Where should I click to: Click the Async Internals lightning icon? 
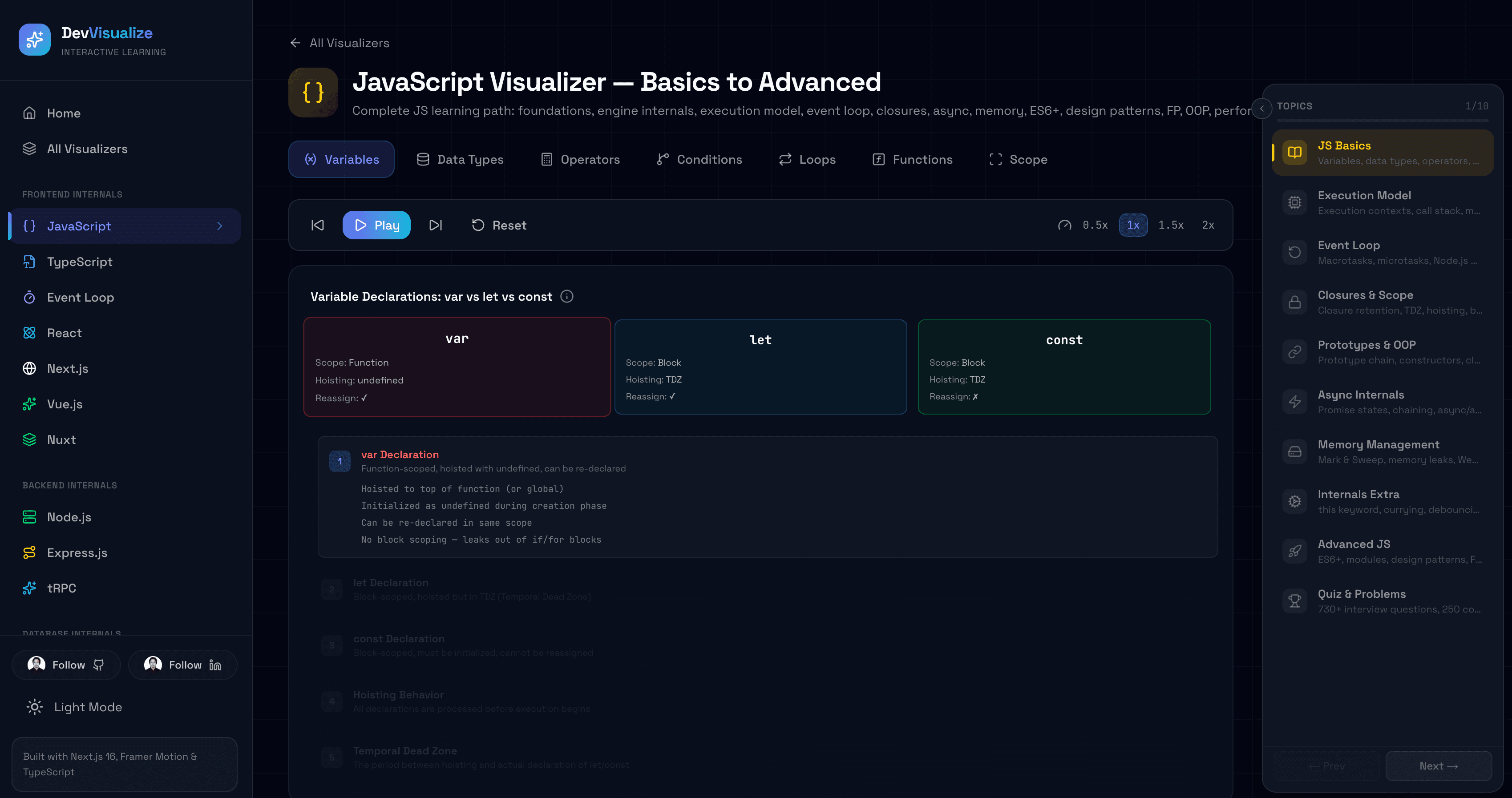click(x=1295, y=402)
